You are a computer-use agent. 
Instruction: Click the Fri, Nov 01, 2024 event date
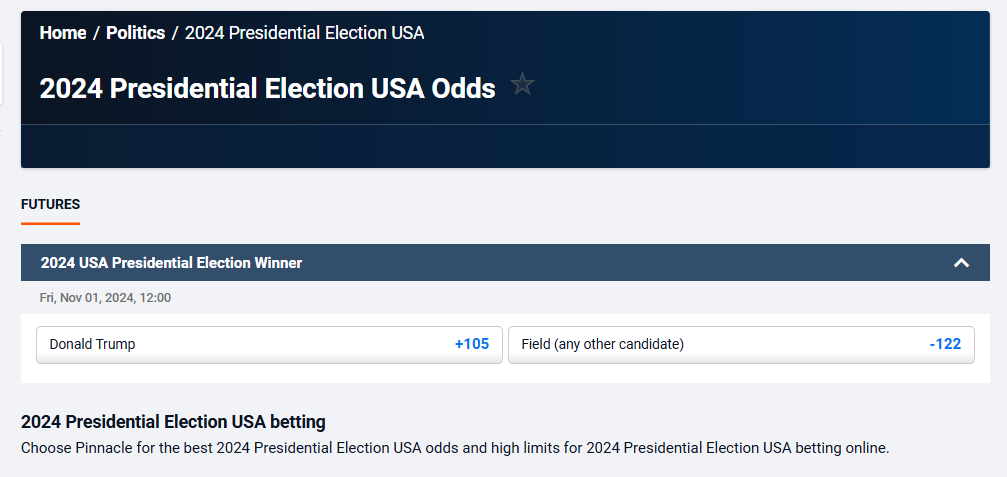click(105, 297)
